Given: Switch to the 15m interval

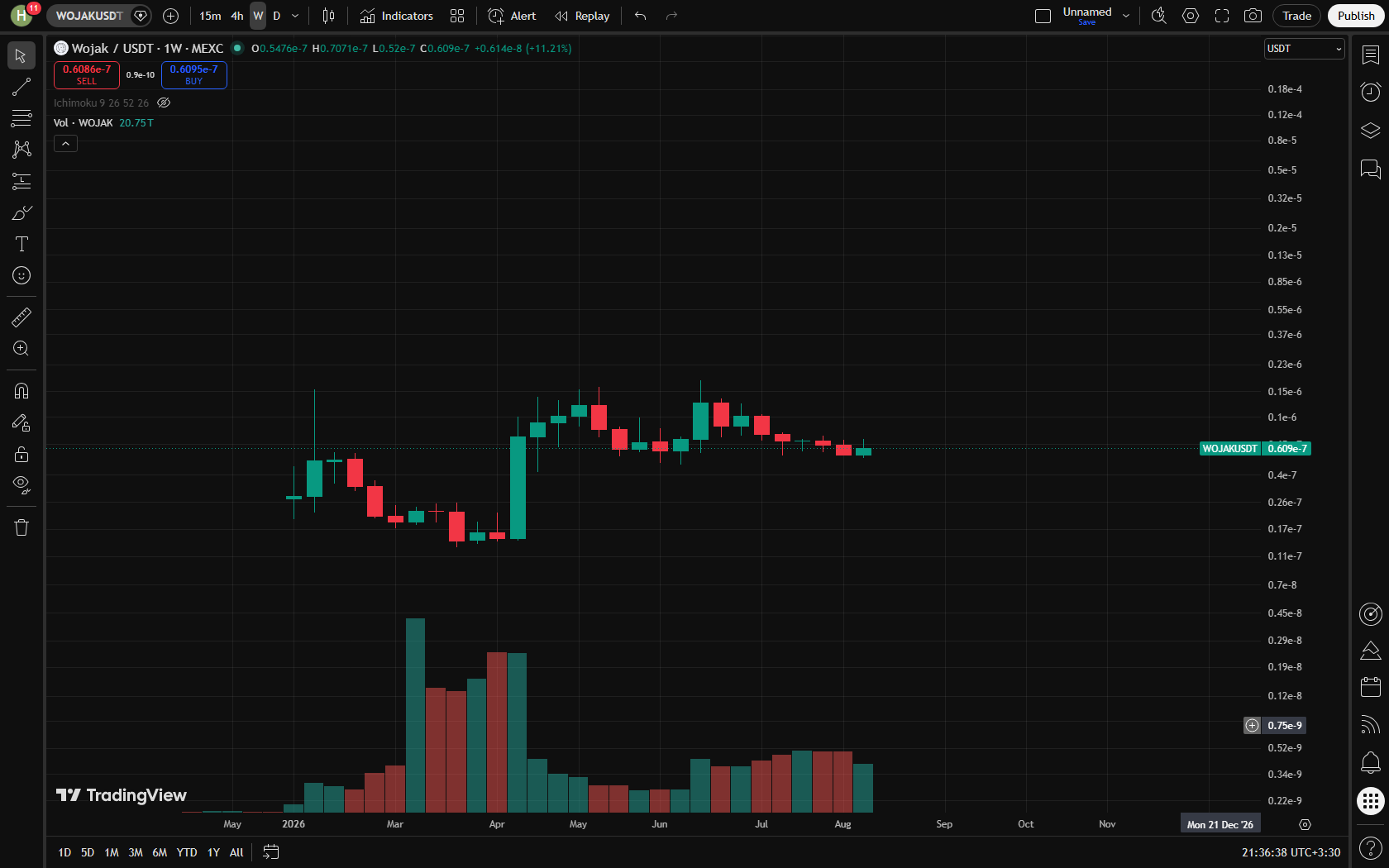Looking at the screenshot, I should pos(210,16).
